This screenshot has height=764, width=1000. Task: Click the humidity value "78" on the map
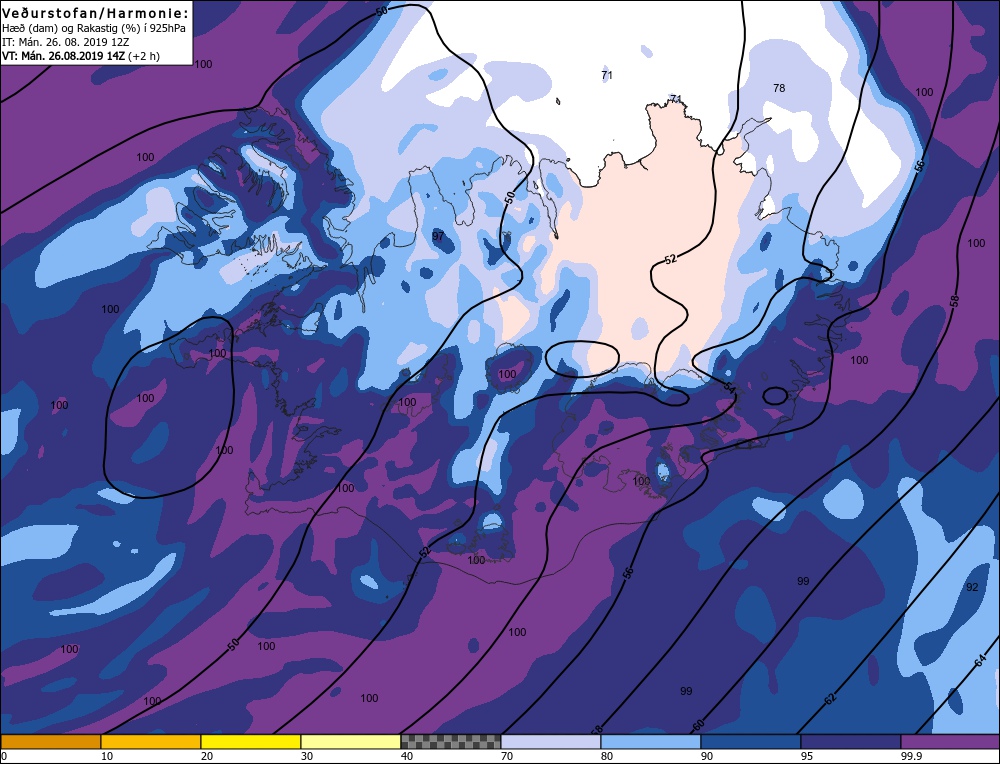(x=779, y=88)
